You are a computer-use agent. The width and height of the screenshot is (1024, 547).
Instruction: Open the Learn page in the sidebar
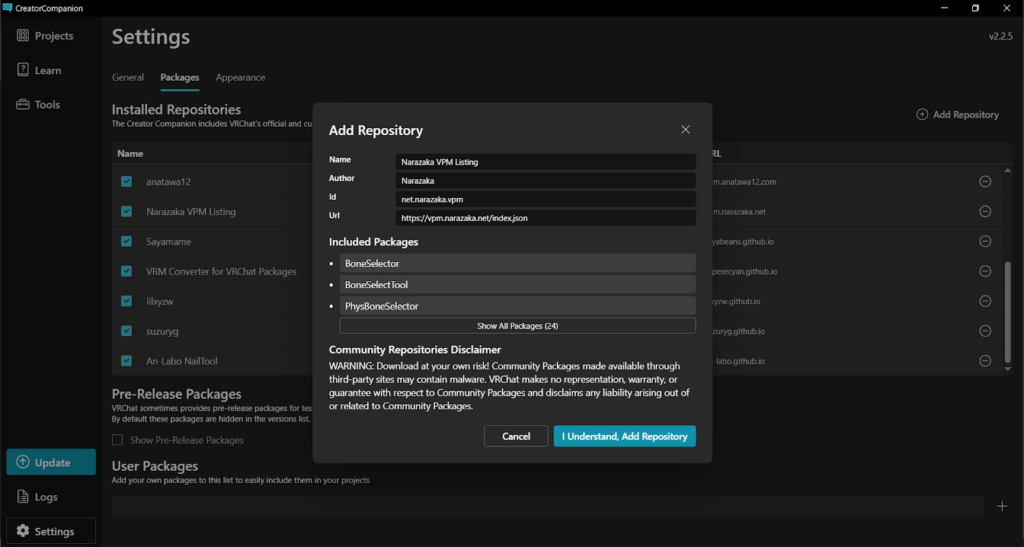(39, 70)
